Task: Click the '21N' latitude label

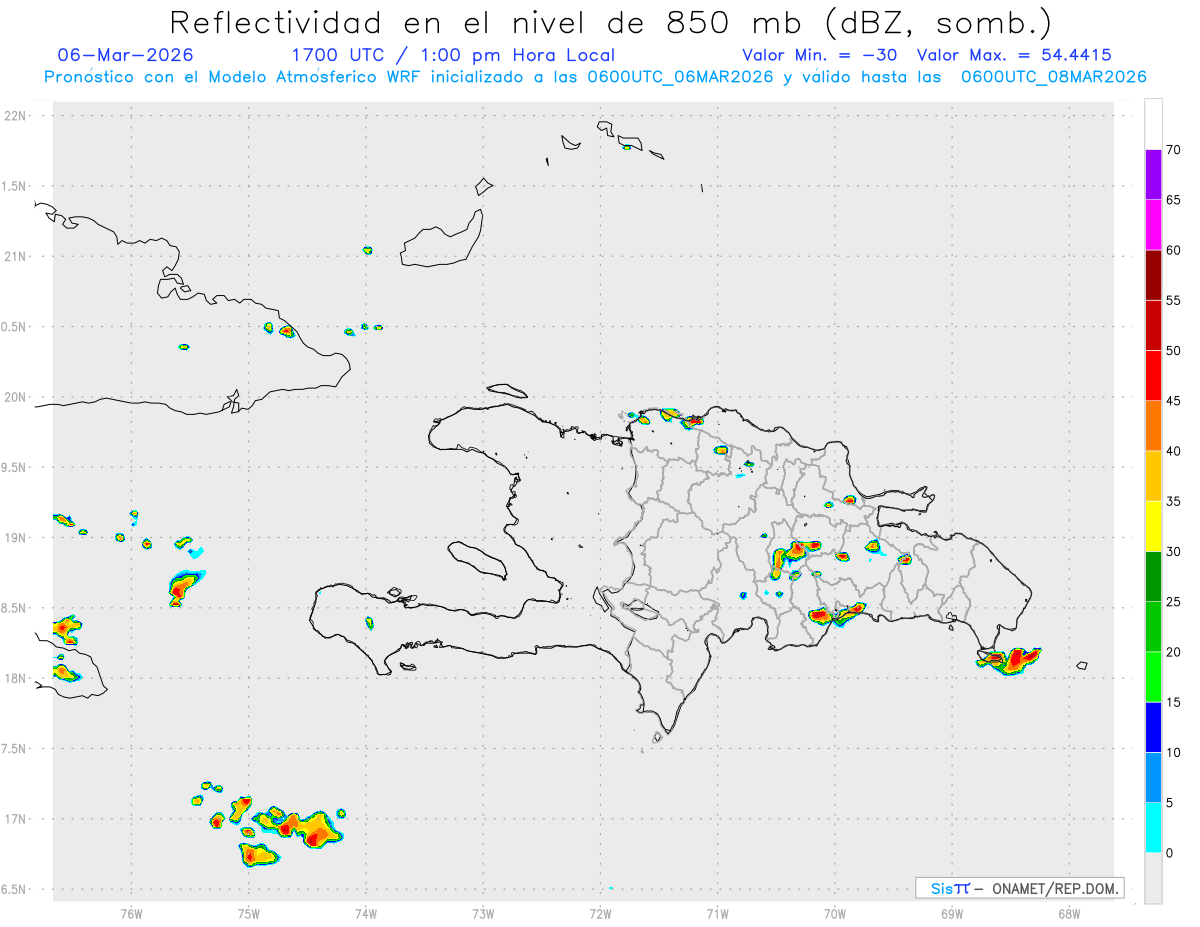Action: click(x=17, y=257)
